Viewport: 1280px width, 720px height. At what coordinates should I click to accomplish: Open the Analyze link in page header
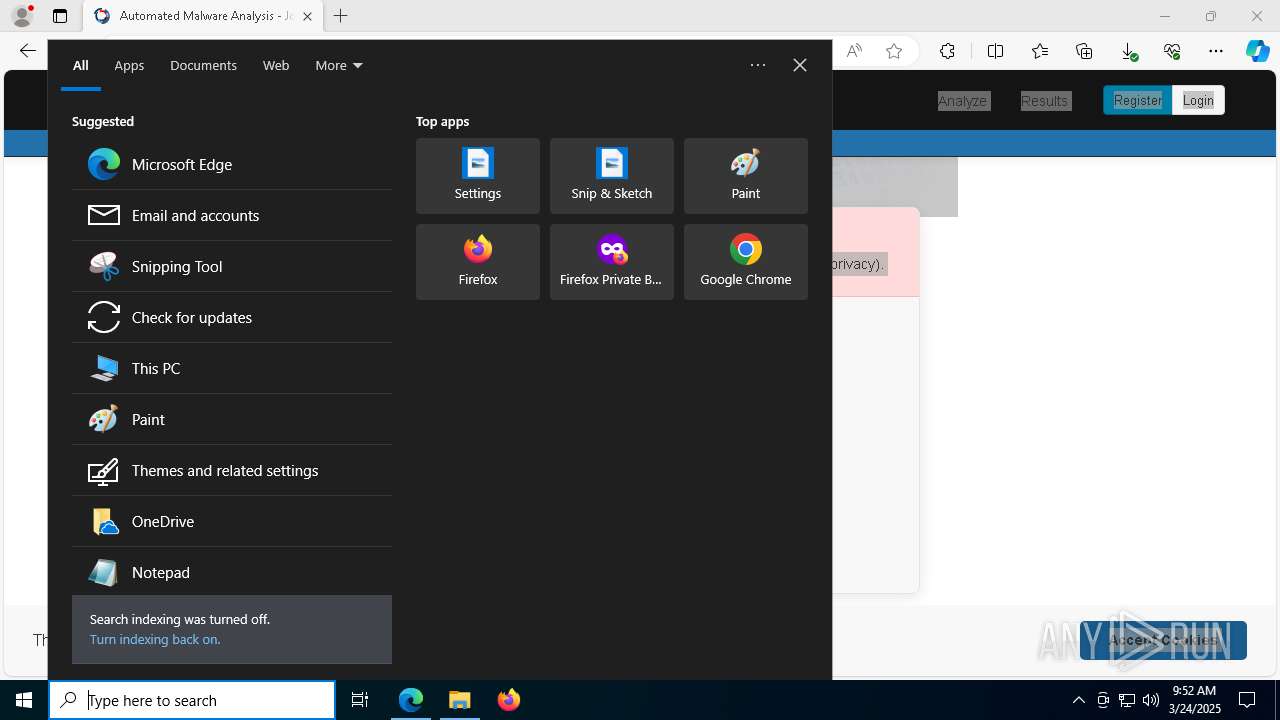pyautogui.click(x=963, y=101)
